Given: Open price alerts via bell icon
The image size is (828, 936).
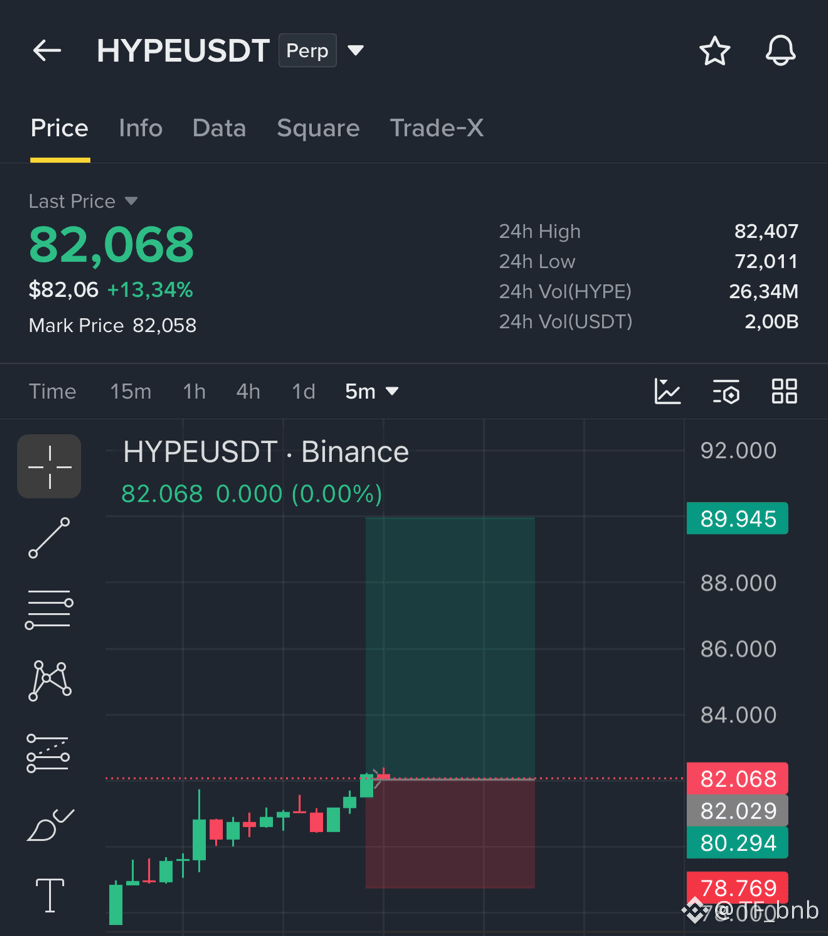Looking at the screenshot, I should coord(780,51).
